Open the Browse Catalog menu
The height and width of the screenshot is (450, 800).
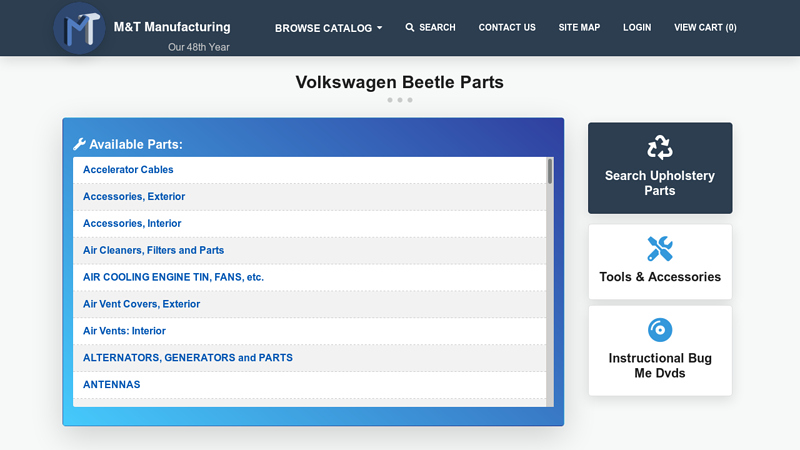(x=329, y=28)
